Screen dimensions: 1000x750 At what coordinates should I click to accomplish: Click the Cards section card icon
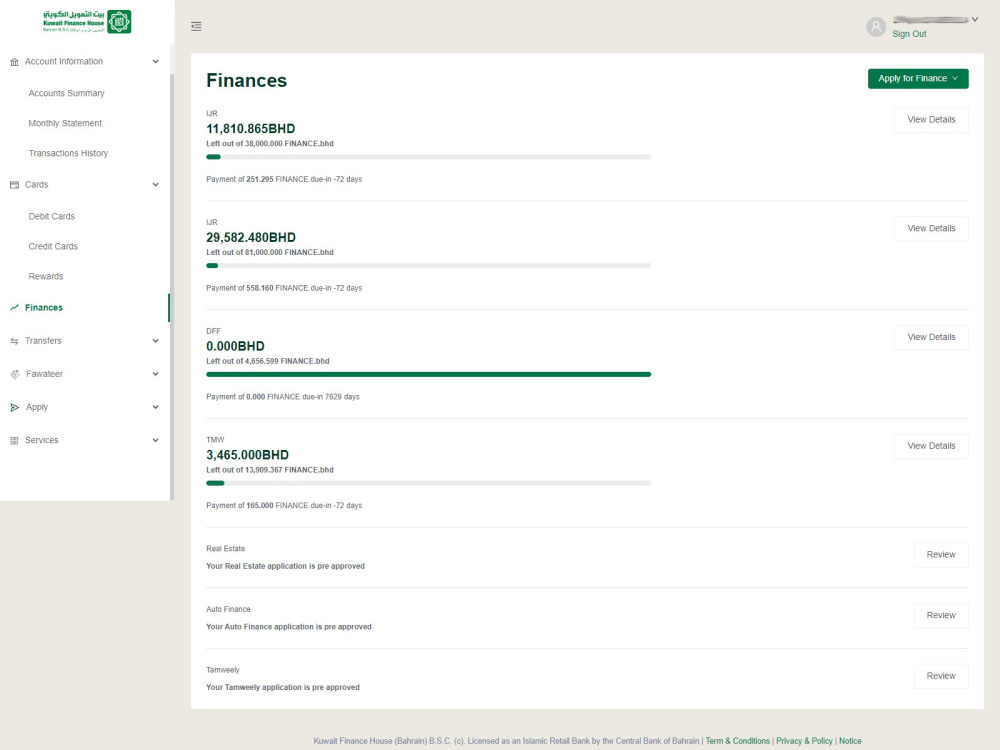coord(14,185)
